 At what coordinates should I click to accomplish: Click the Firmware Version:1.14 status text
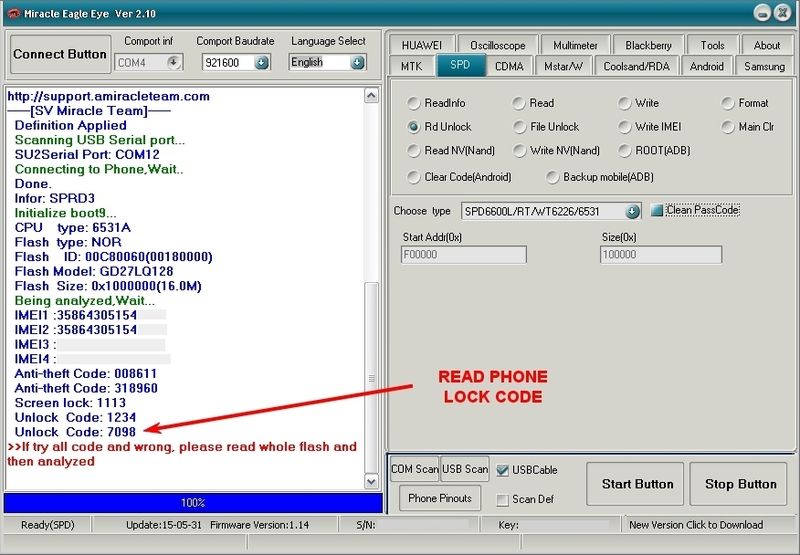point(259,524)
